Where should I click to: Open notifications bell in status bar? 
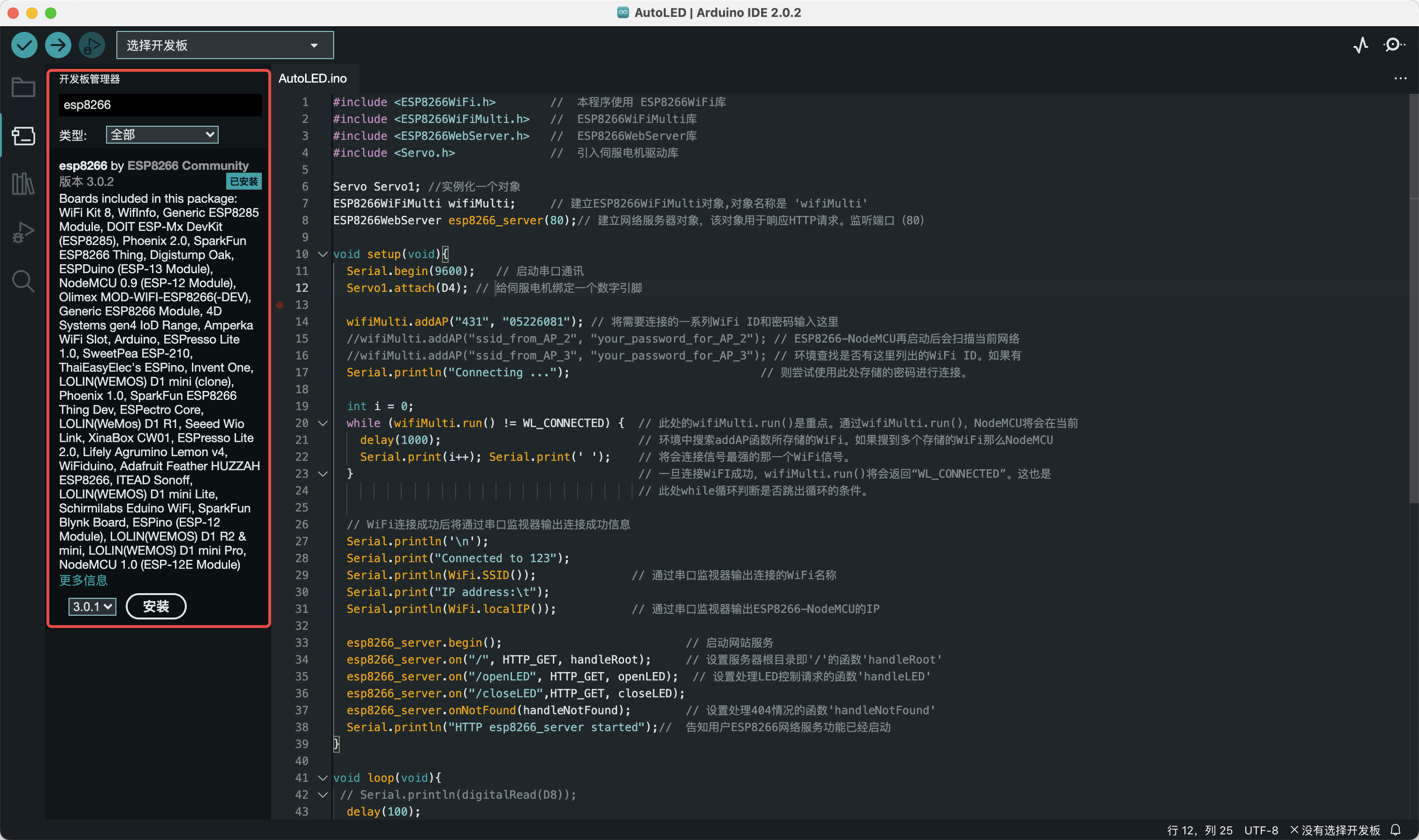click(1396, 830)
